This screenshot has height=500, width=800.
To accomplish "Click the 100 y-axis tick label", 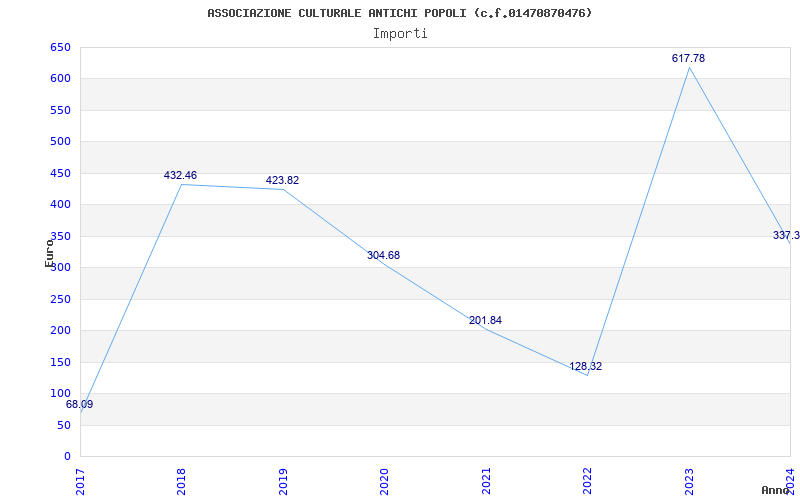I will [x=60, y=393].
